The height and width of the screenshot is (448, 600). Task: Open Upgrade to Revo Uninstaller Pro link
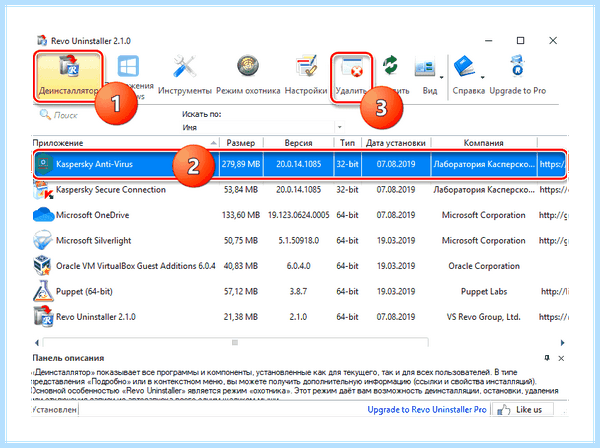[x=427, y=409]
